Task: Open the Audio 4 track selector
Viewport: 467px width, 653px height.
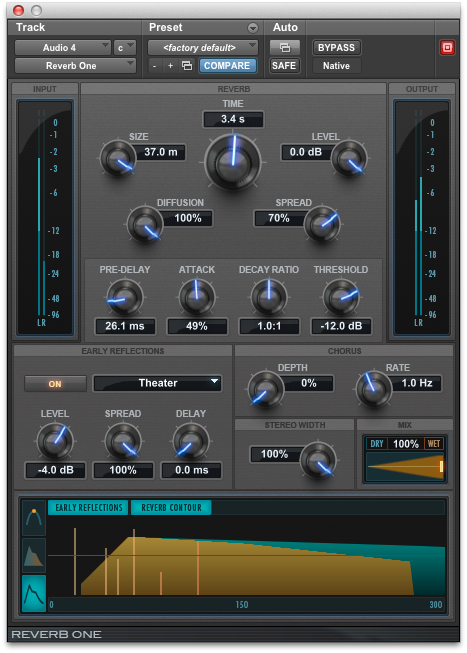Action: tap(62, 47)
